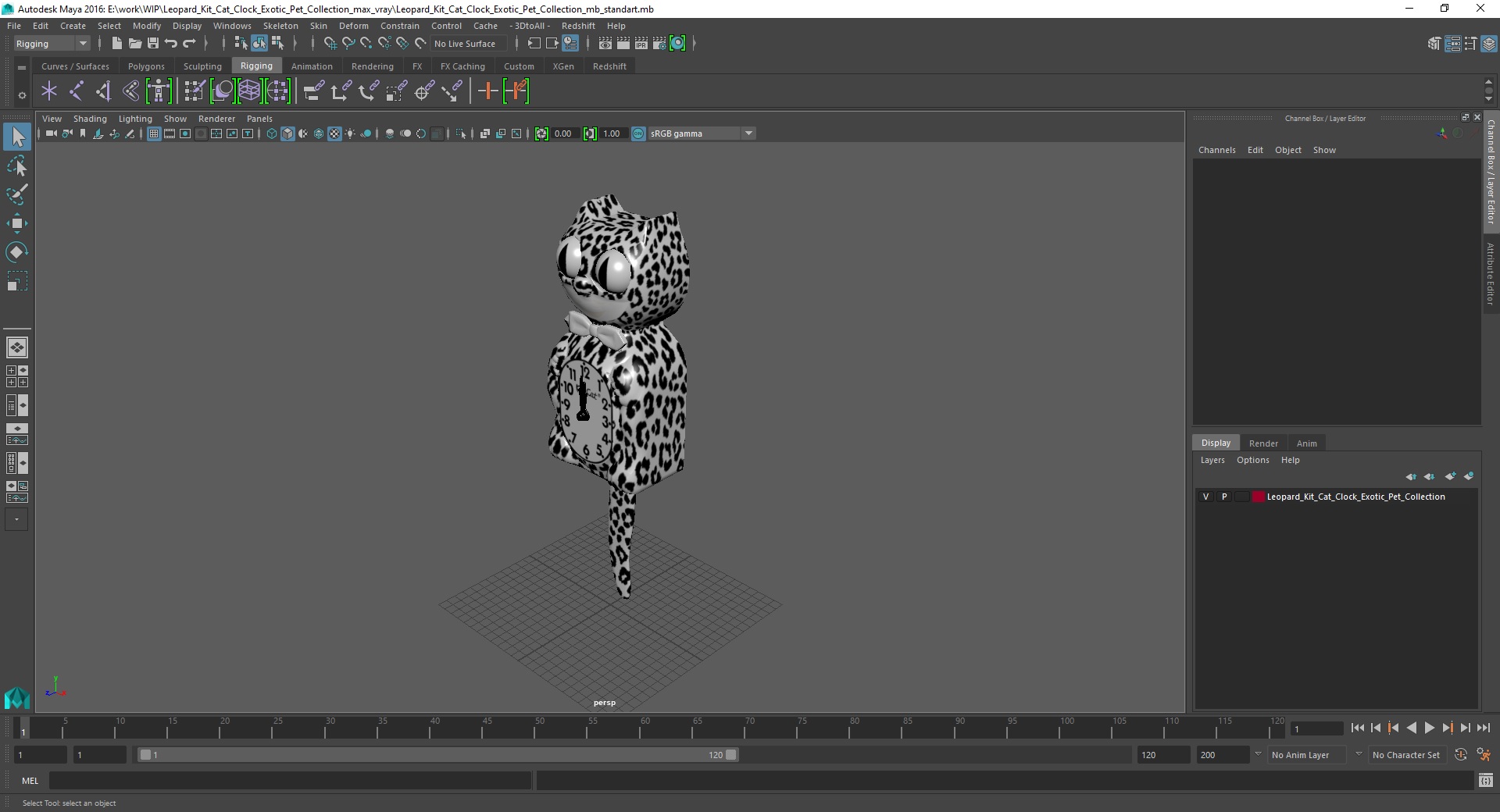1500x812 pixels.
Task: Open animation preferences running-man icon
Action: pos(1484,755)
